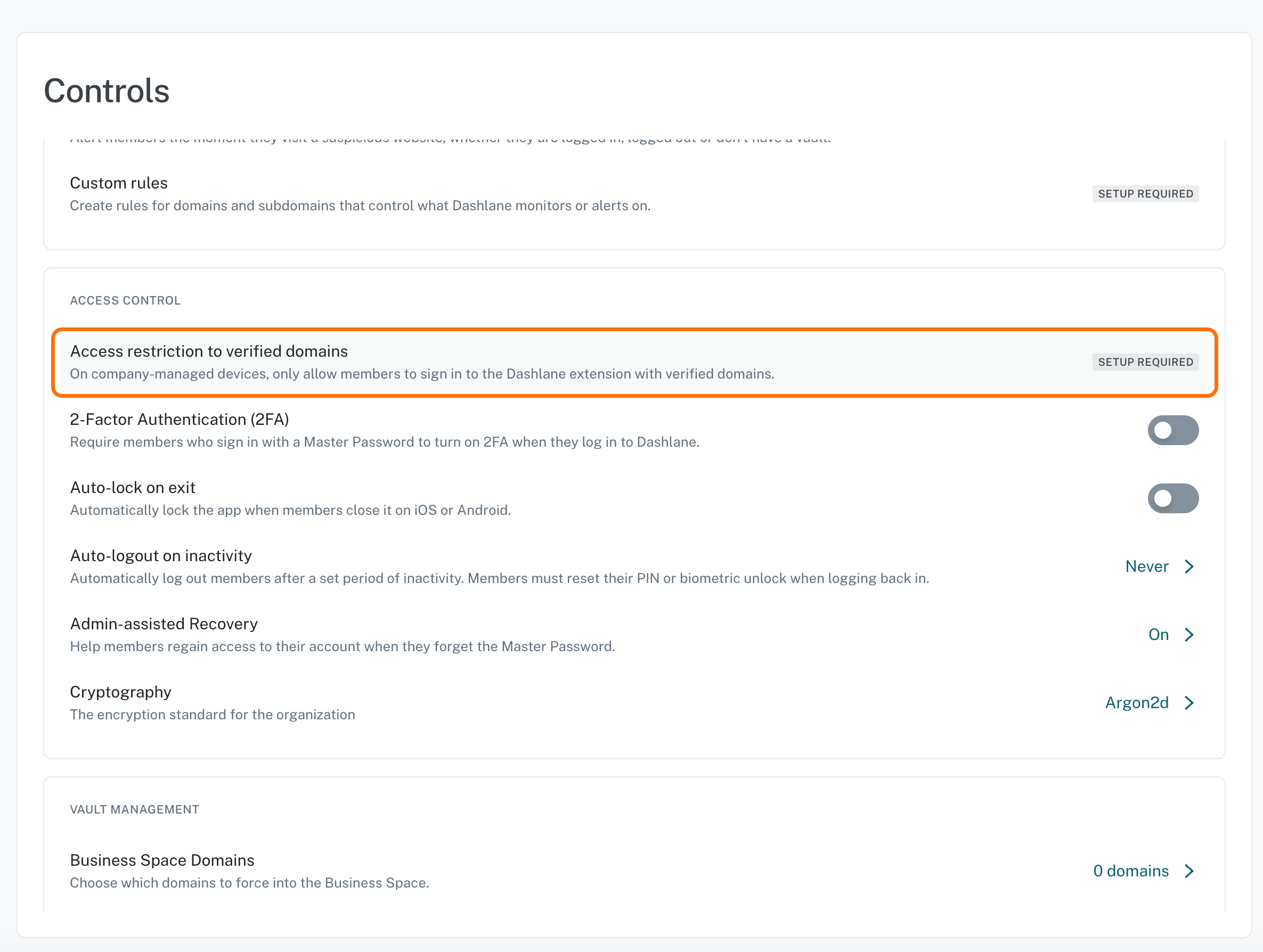Viewport: 1263px width, 952px height.
Task: Click the ACCESS CONTROL section header
Action: pos(125,301)
